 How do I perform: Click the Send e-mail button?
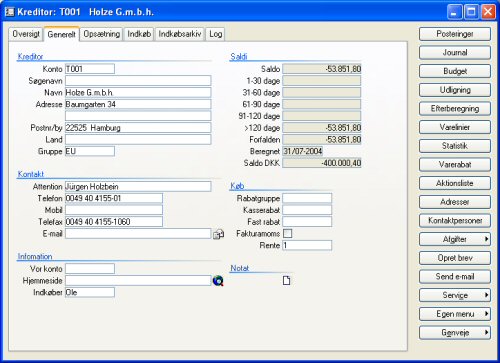[x=455, y=276]
